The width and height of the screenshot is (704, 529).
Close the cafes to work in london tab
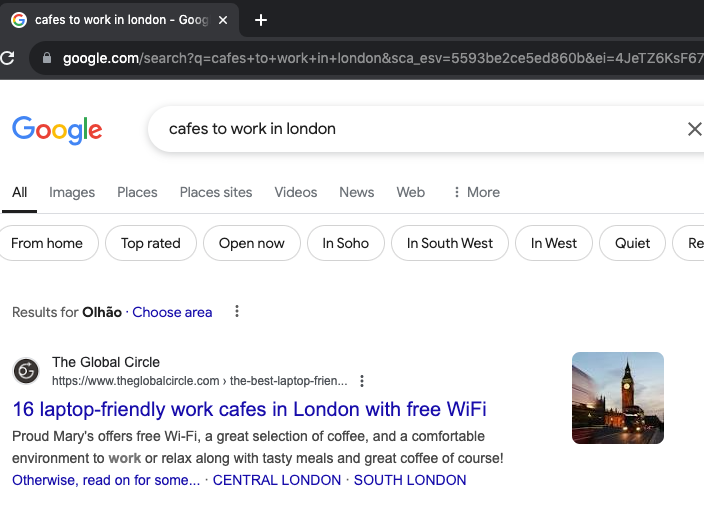(223, 20)
